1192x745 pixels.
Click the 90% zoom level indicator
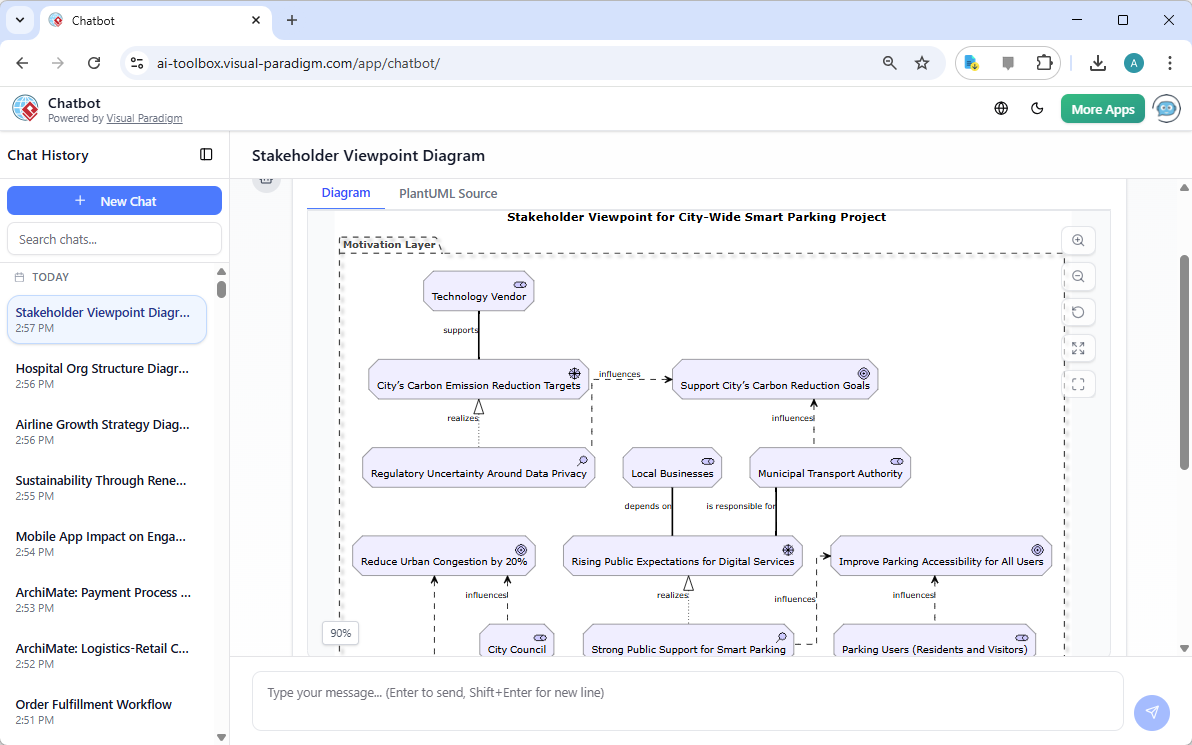click(340, 633)
